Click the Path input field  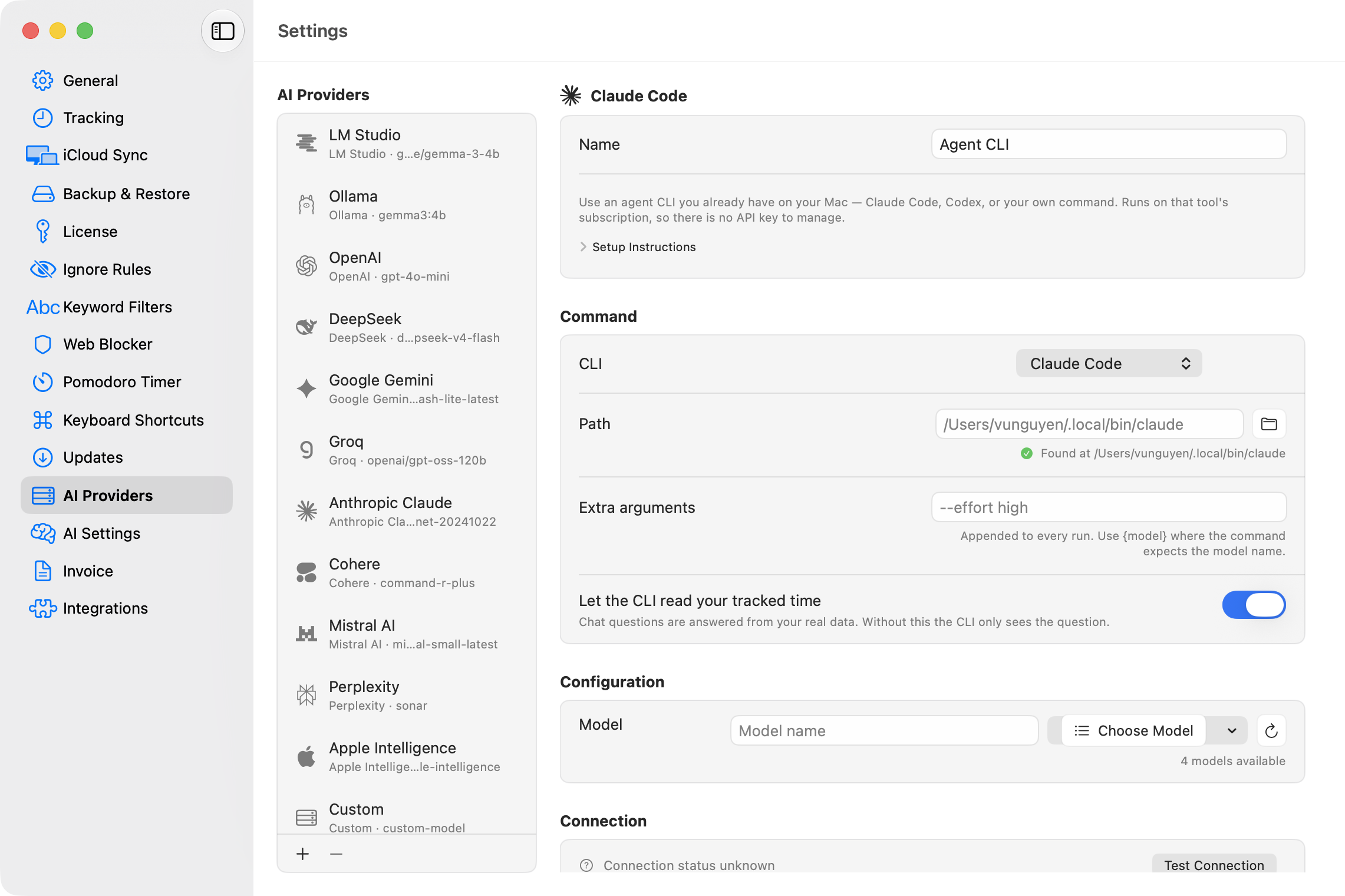click(x=1089, y=424)
